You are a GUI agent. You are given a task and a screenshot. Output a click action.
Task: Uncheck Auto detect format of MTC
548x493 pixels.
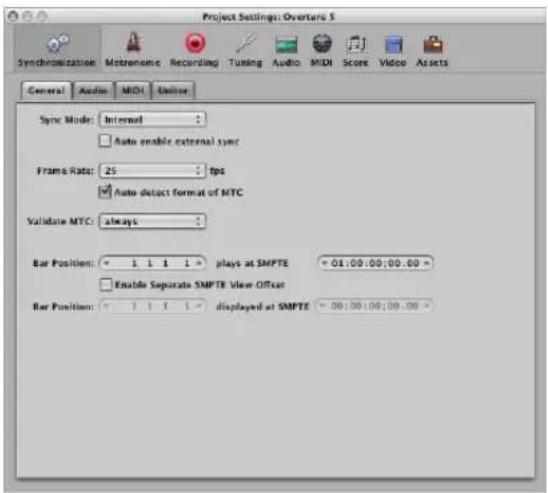point(105,192)
